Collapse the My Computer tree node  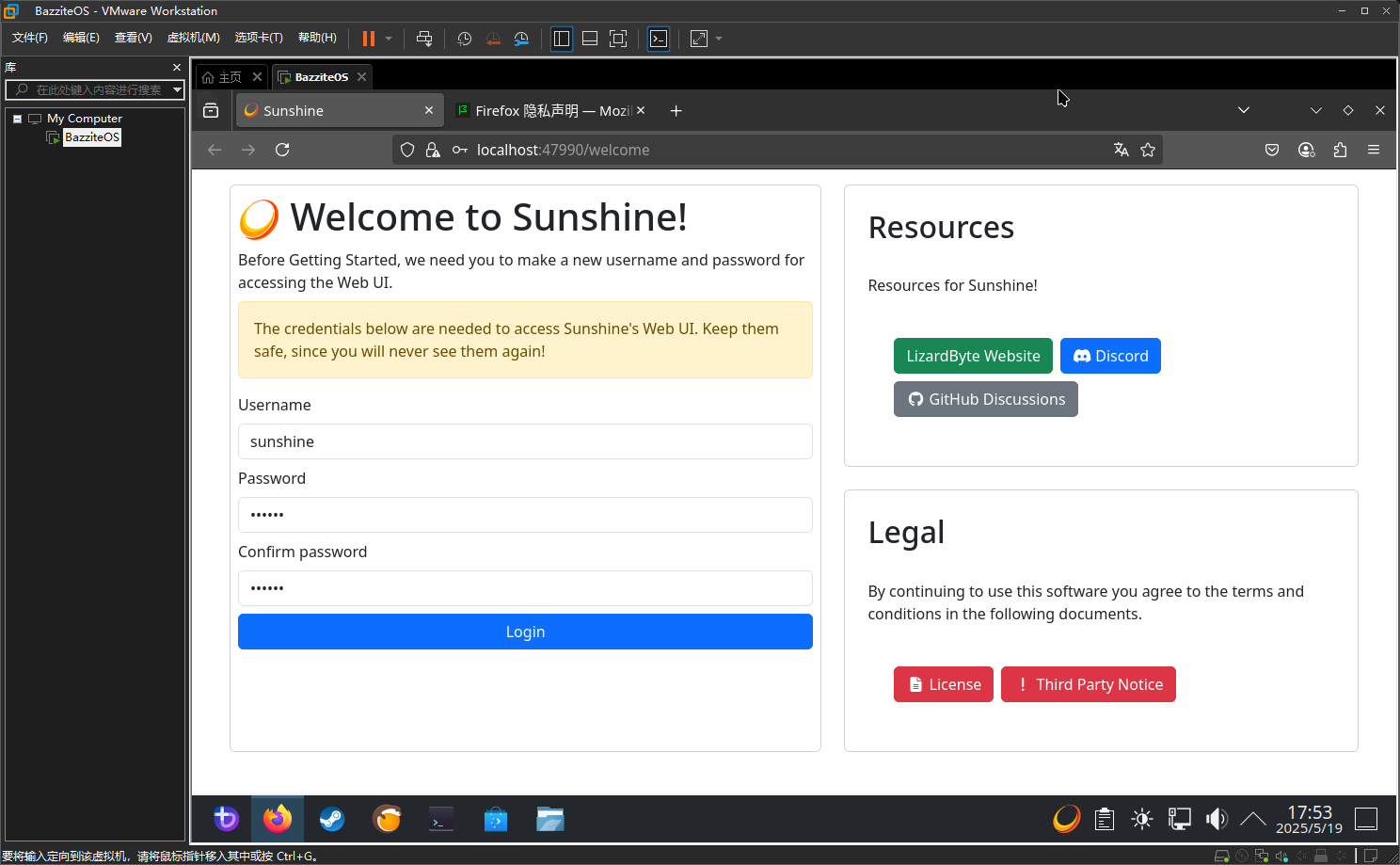point(17,119)
